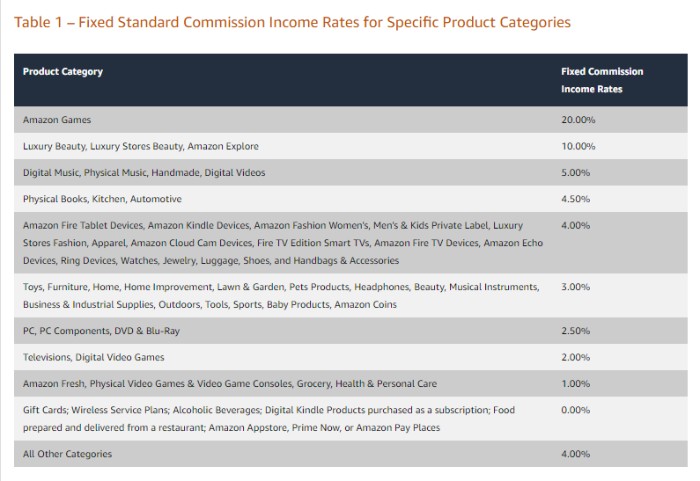
Task: Click the Fixed Commission Income Rates header
Action: click(x=602, y=80)
